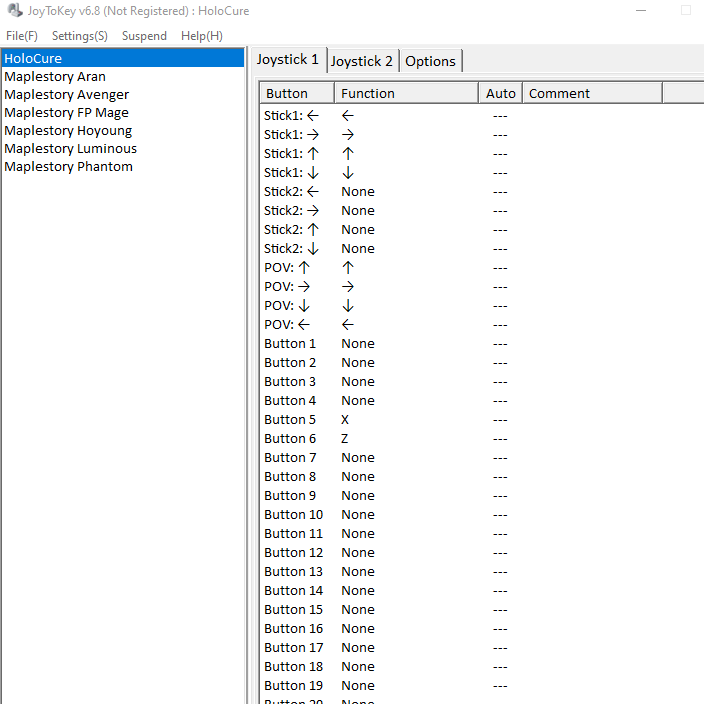Select the Maplestory Hoyoung profile
Image resolution: width=704 pixels, height=704 pixels.
(x=123, y=130)
